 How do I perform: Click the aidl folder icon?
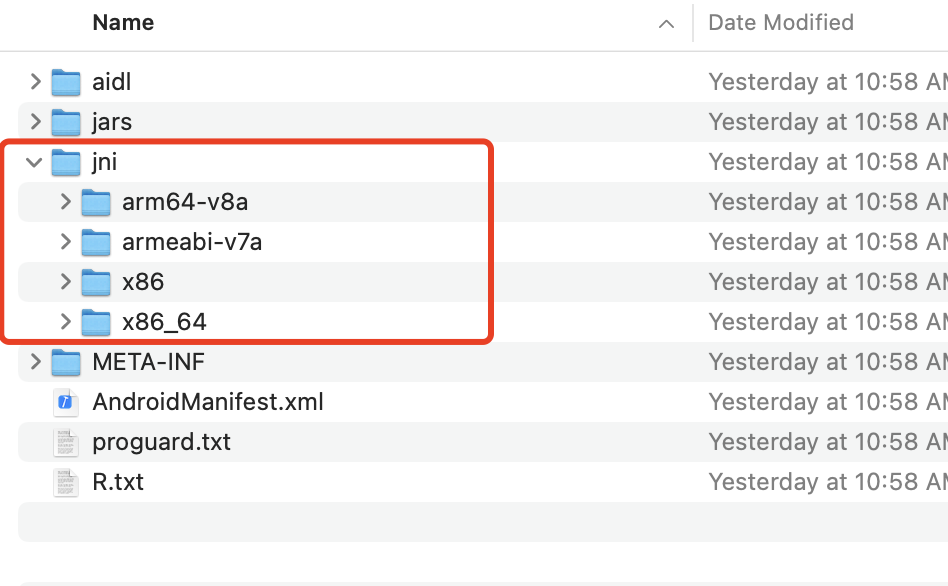tap(65, 81)
